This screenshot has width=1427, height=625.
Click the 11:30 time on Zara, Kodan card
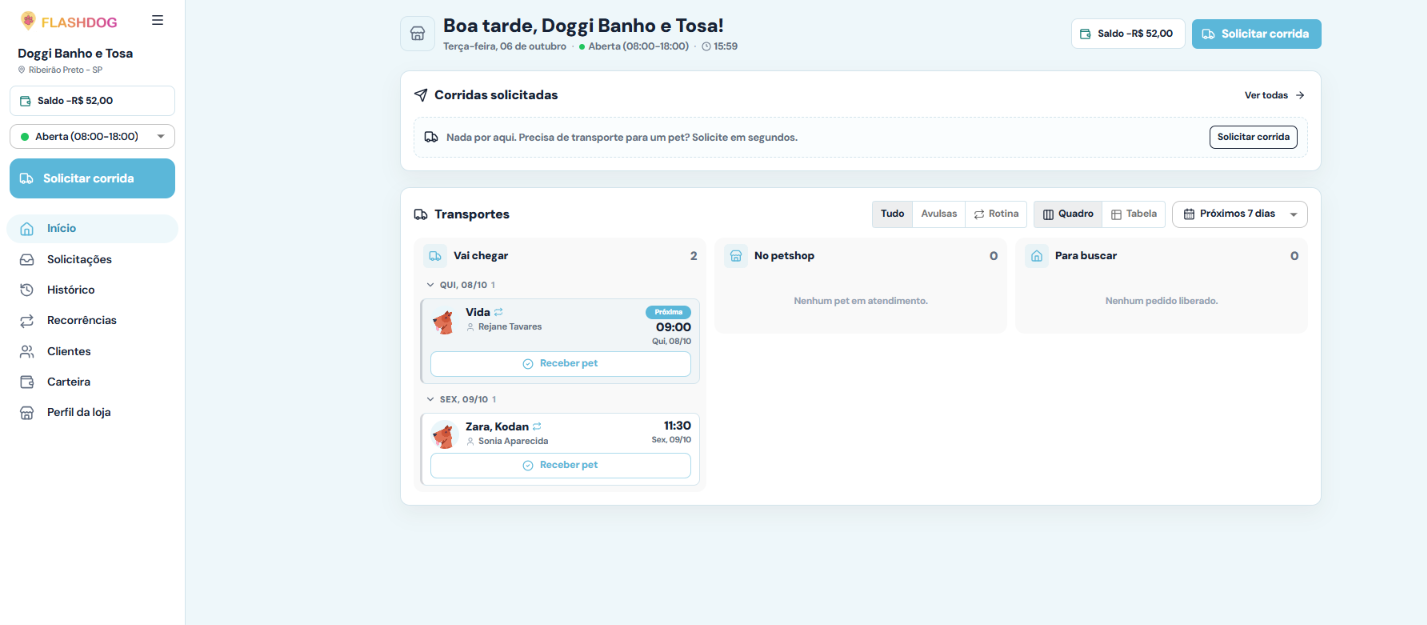click(x=677, y=426)
